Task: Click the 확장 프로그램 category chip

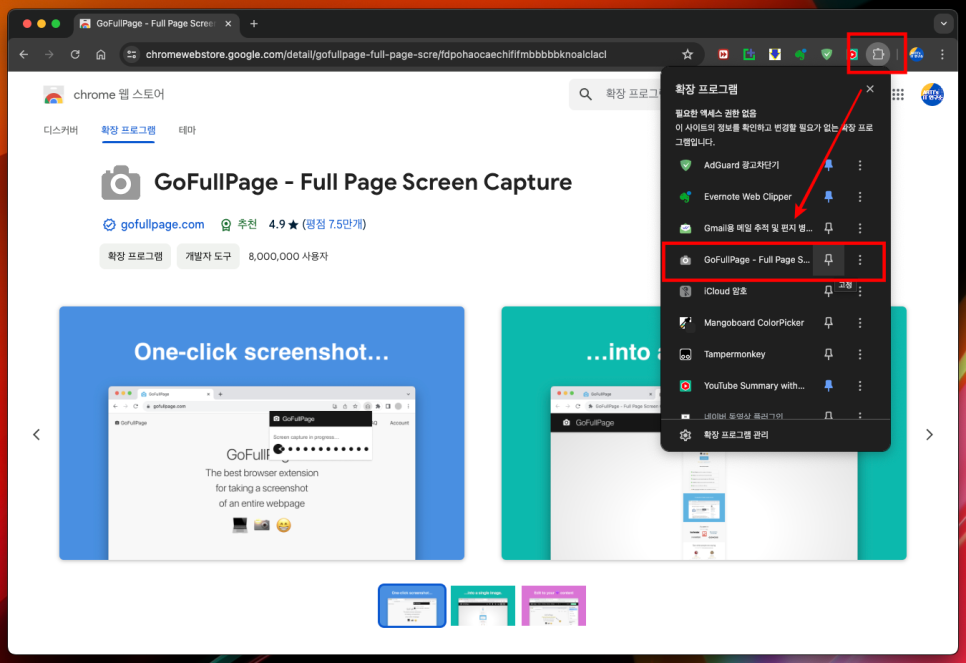Action: 135,256
